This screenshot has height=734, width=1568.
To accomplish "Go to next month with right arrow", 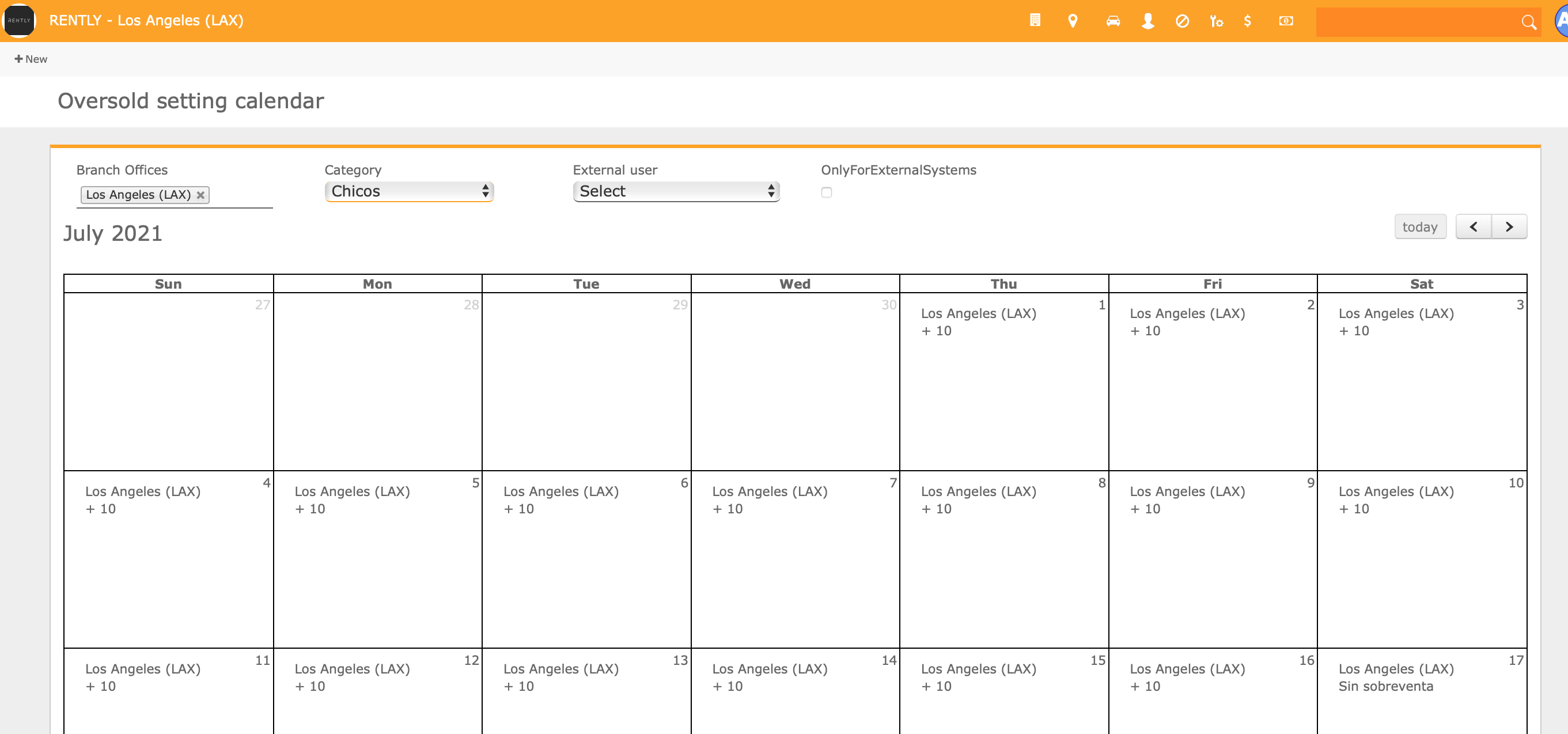I will [1509, 226].
